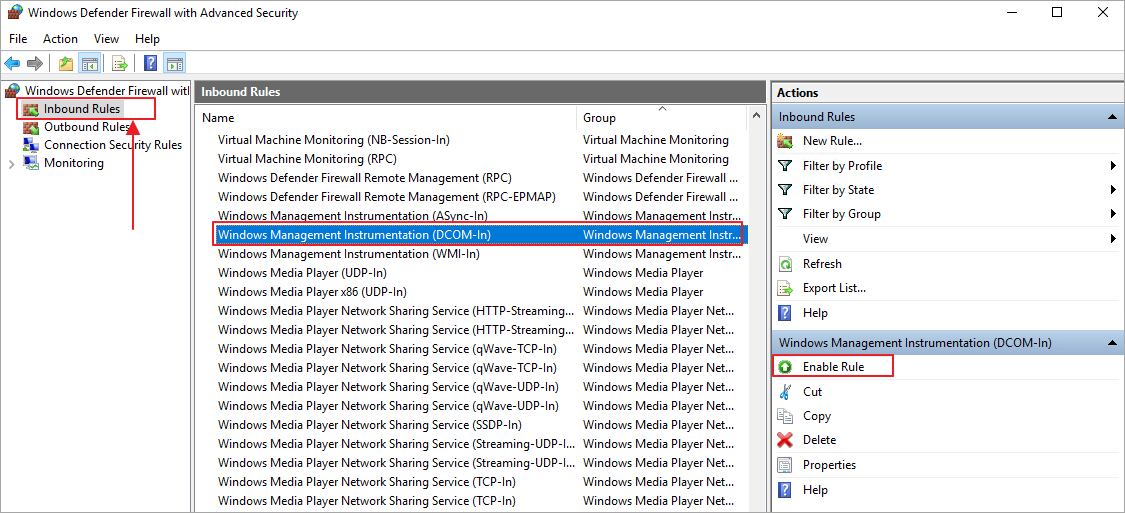Toggle the Show/Hide Action Pane toolbar icon
1125x513 pixels.
(x=174, y=64)
